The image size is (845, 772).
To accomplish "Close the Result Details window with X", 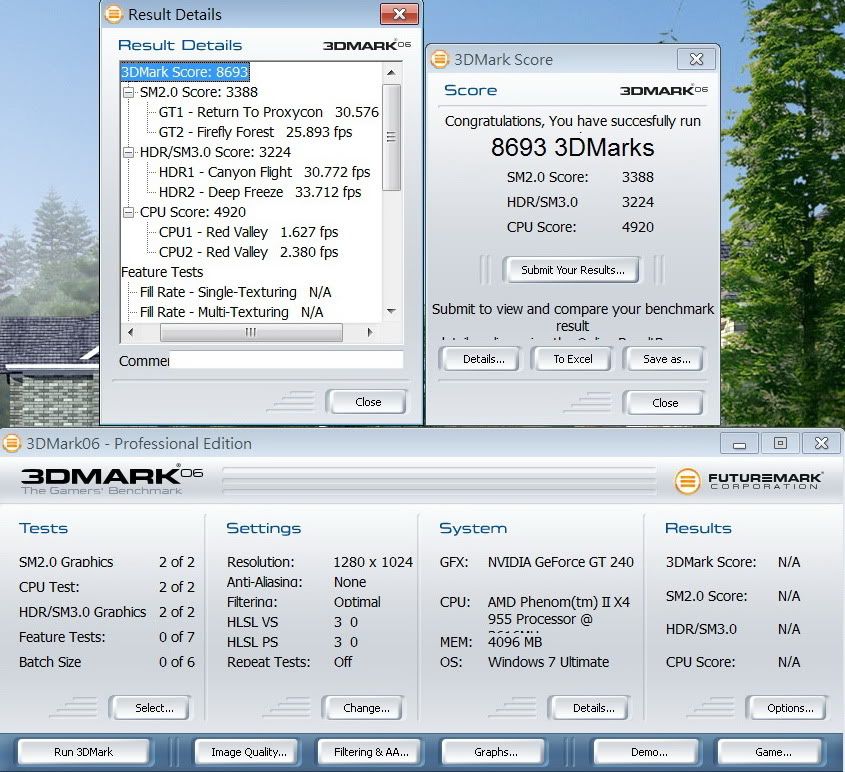I will [399, 14].
